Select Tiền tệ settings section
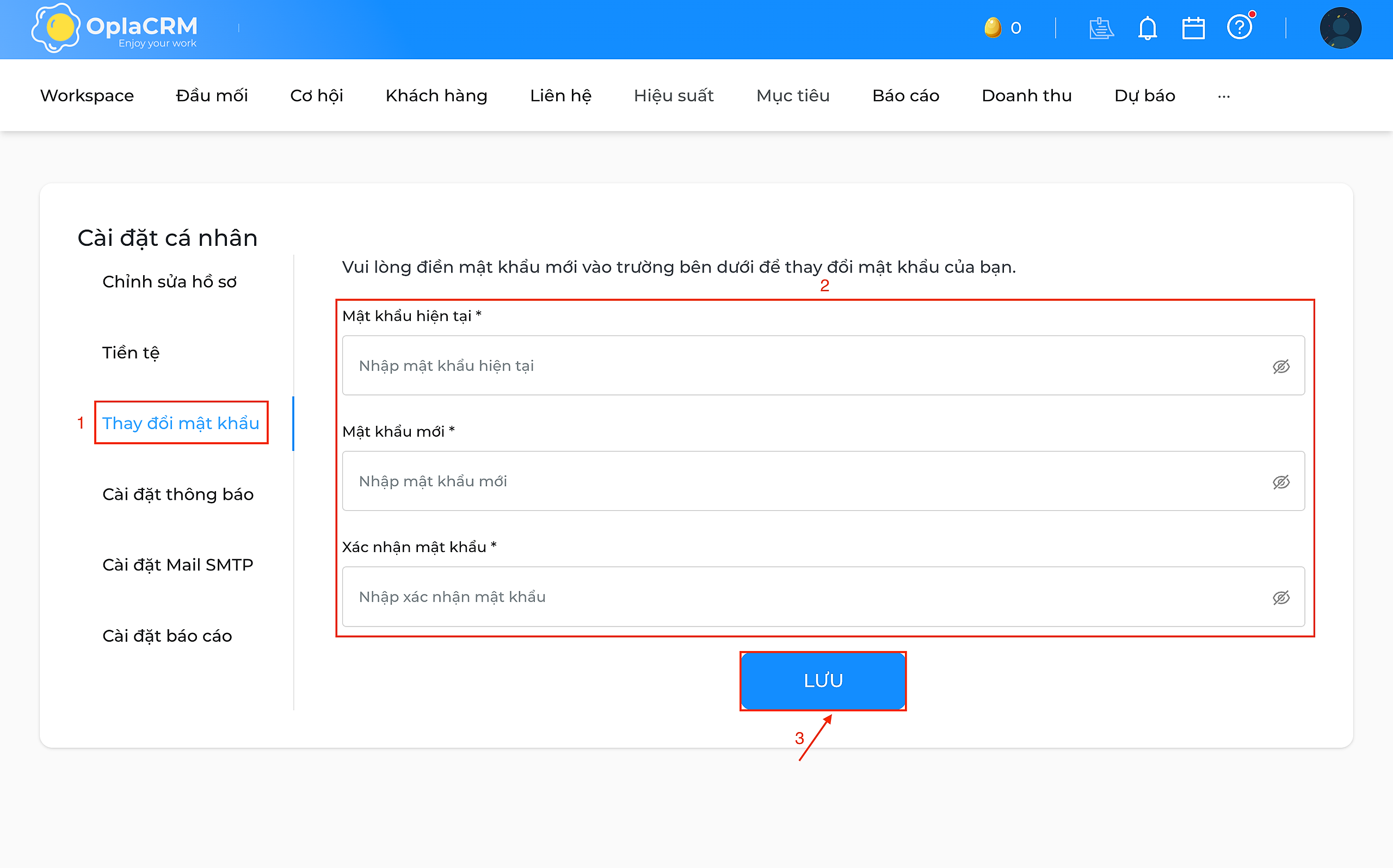Image resolution: width=1393 pixels, height=868 pixels. click(131, 352)
